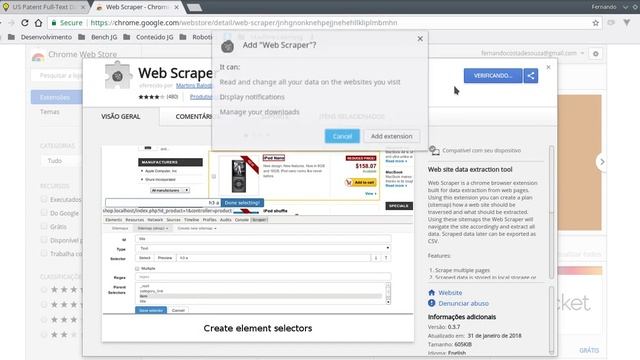
Task: Open the Visão Geral tab
Action: coord(121,116)
